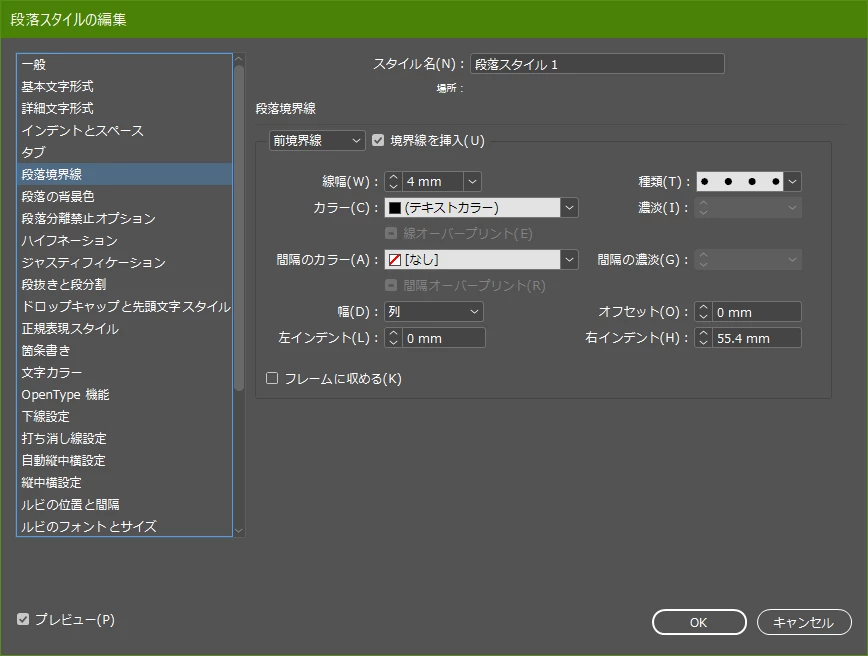The height and width of the screenshot is (656, 868).
Task: Select タブ category in list
Action: (x=125, y=152)
